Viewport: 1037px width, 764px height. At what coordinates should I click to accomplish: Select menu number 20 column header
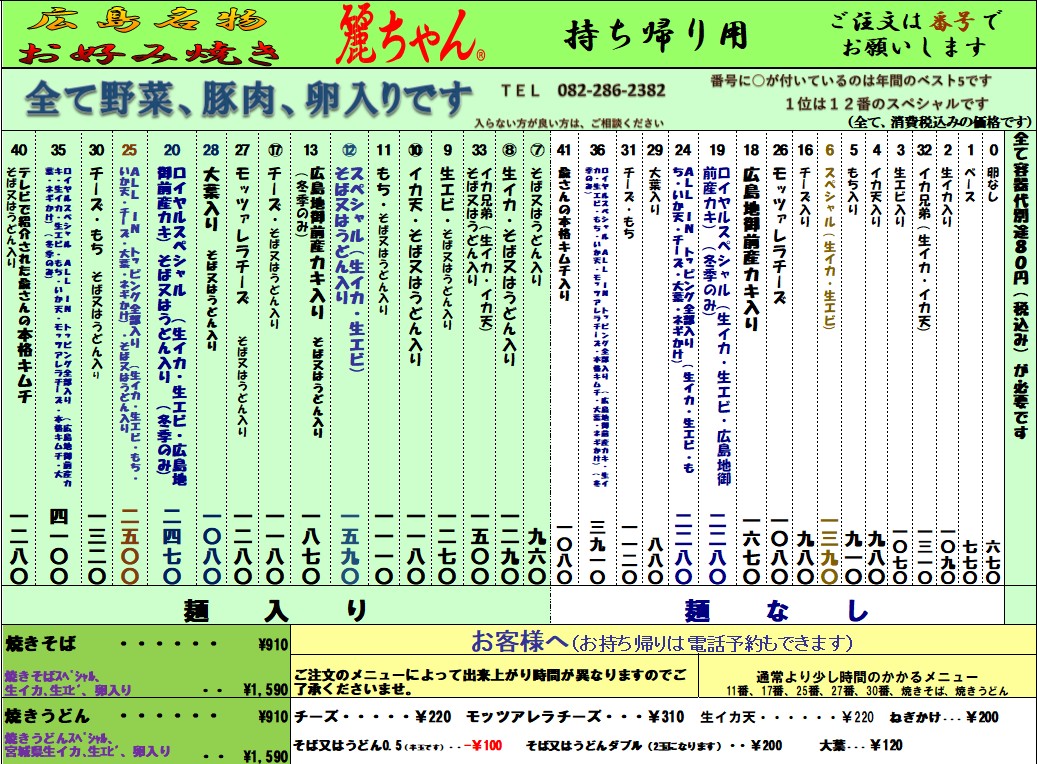[x=172, y=150]
